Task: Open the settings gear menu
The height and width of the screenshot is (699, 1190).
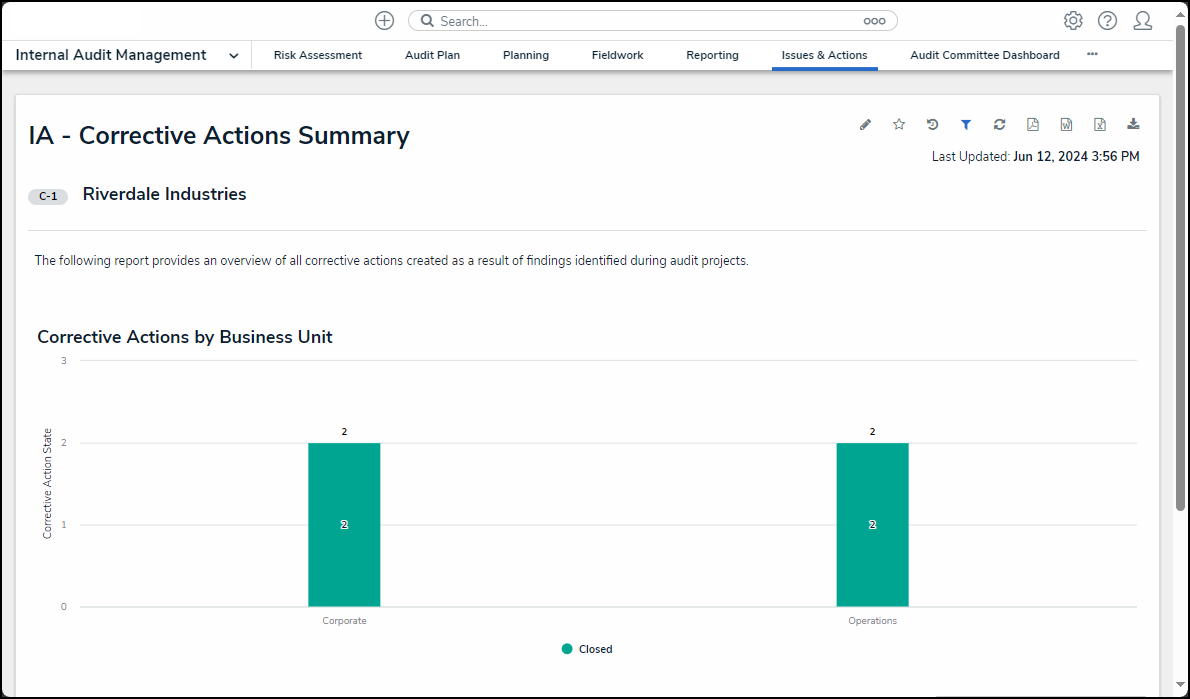Action: click(1073, 21)
